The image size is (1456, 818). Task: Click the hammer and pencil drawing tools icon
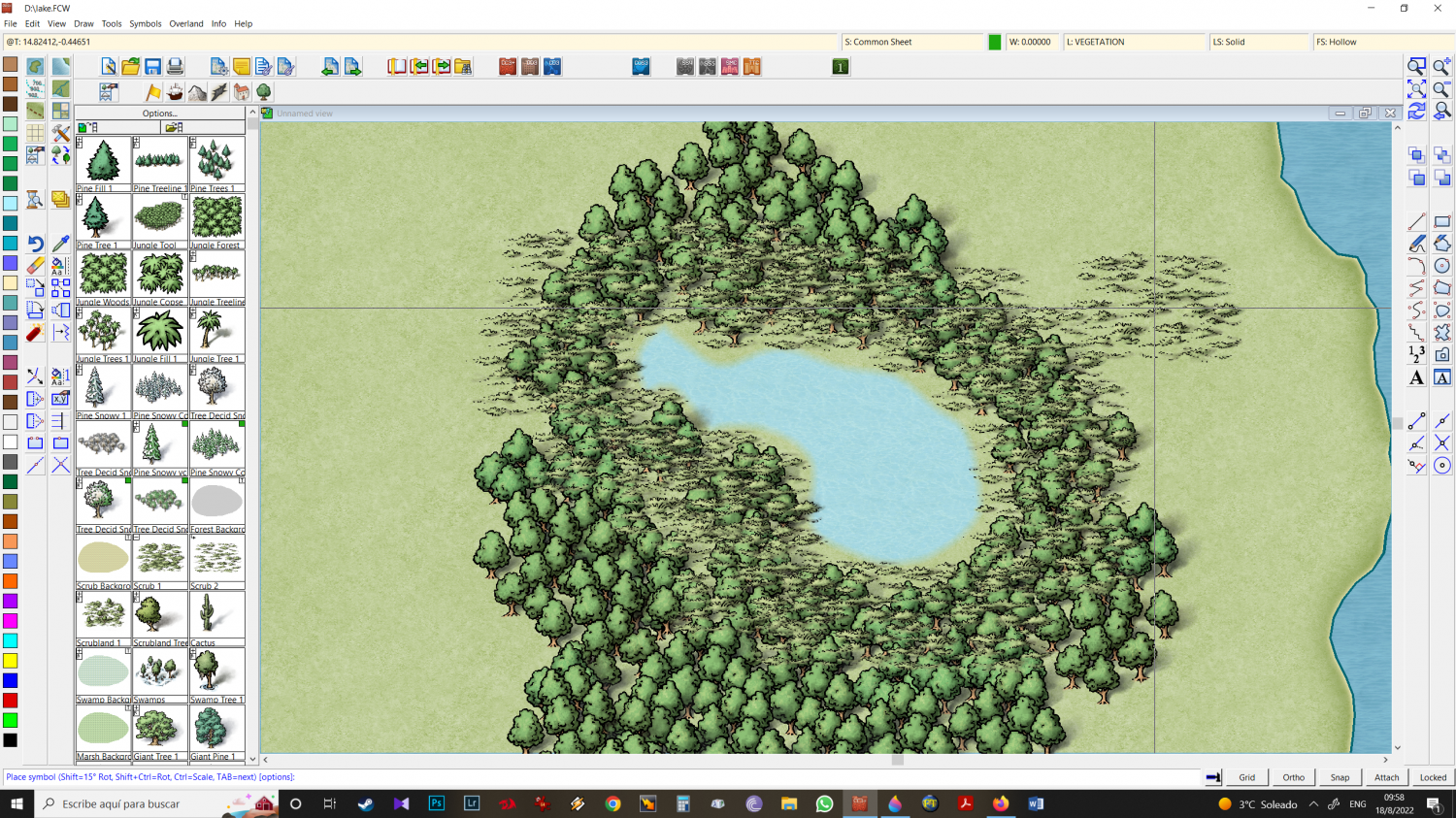click(60, 133)
